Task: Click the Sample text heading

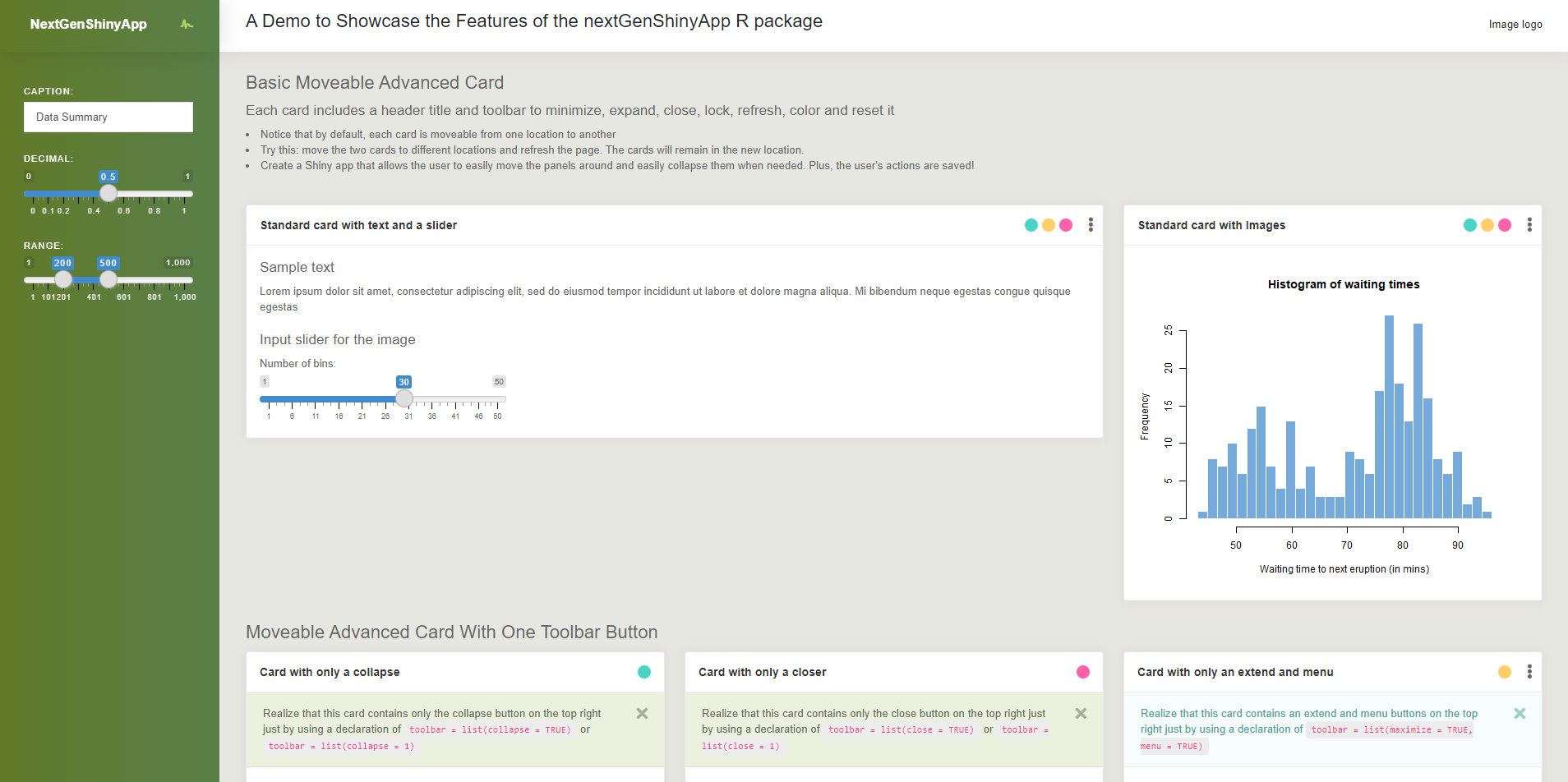Action: point(297,268)
